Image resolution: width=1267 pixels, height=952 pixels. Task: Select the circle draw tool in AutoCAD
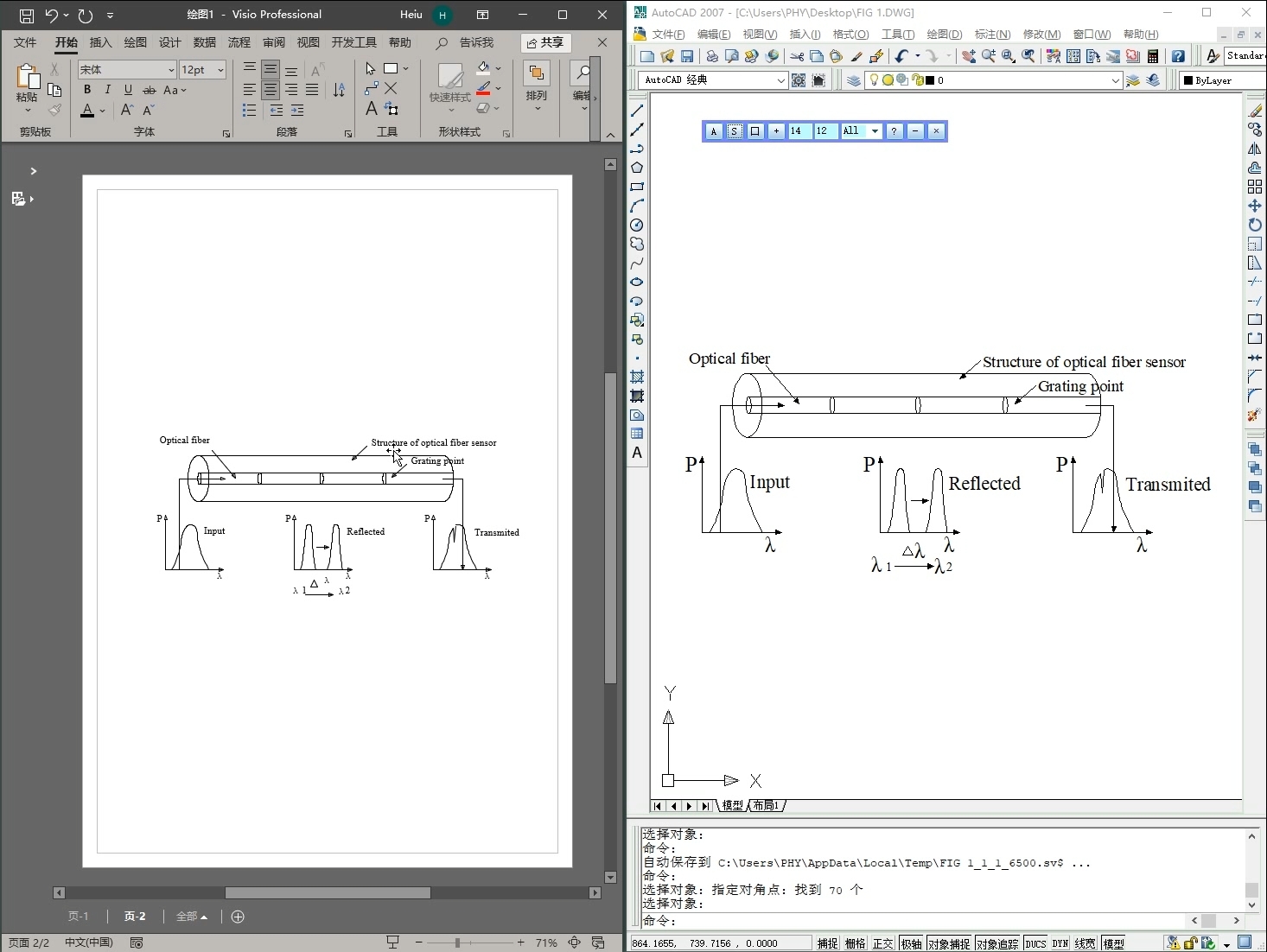coord(637,225)
